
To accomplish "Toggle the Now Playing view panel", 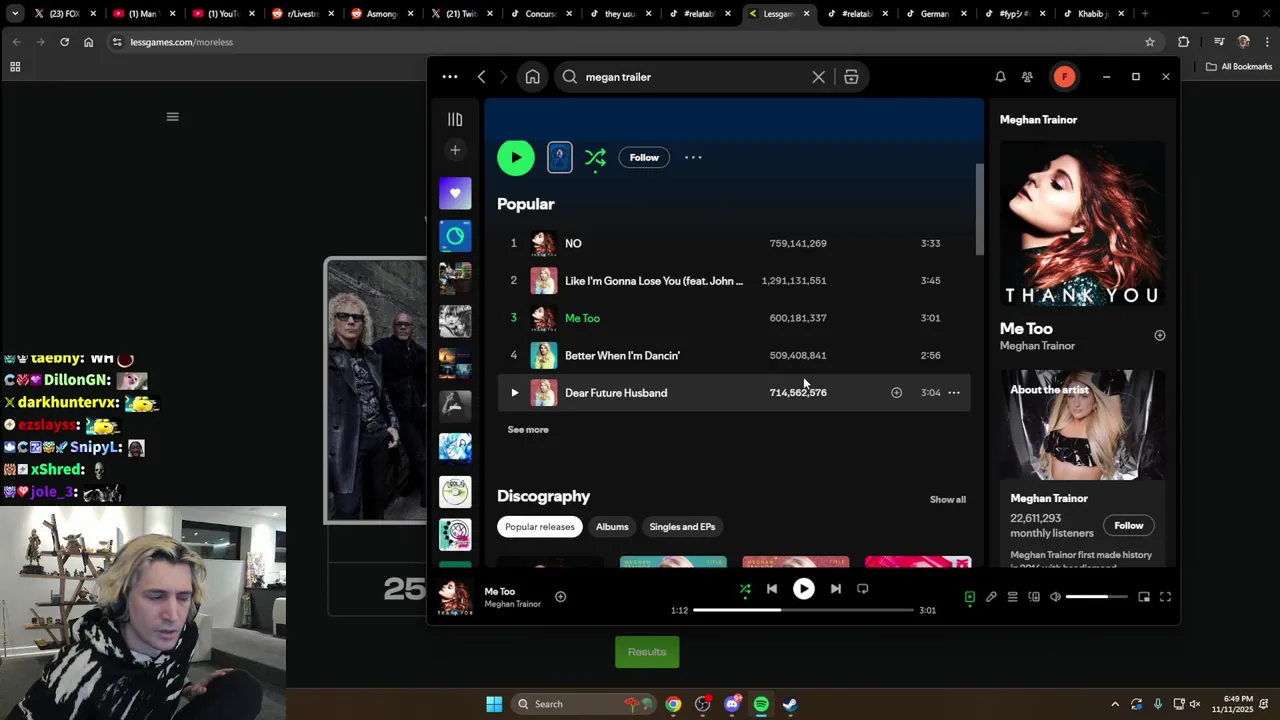I will pos(969,597).
